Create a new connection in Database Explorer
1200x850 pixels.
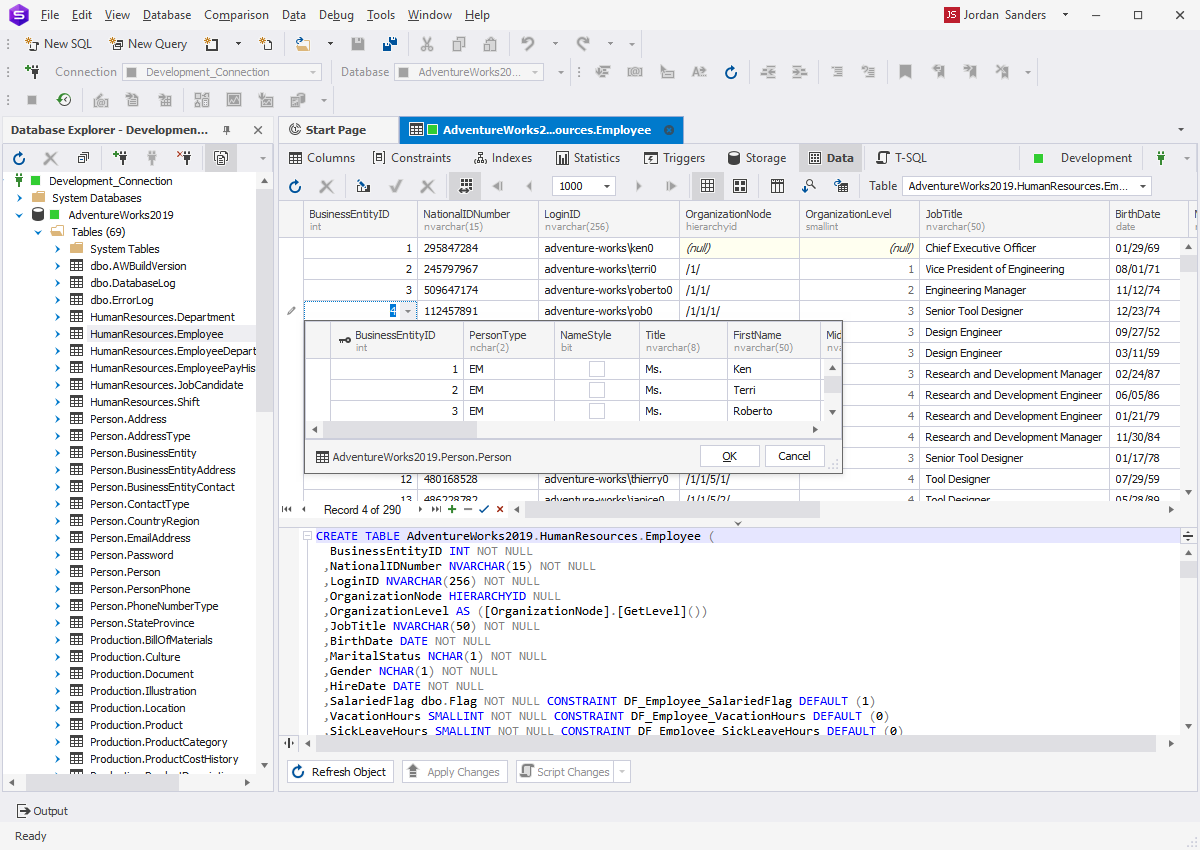[x=119, y=157]
